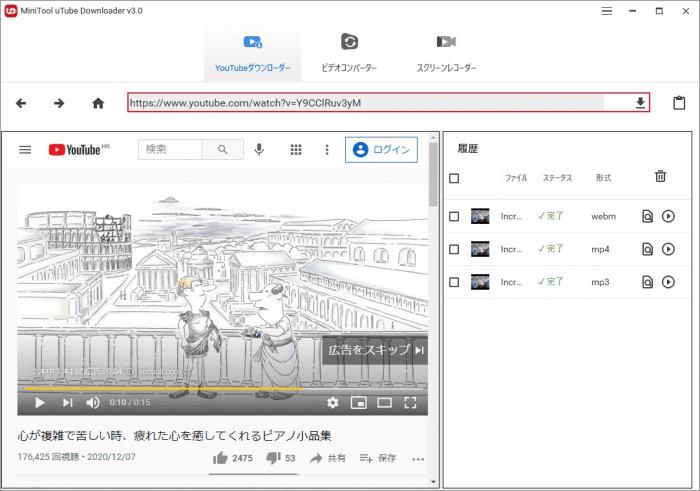Check the mp3 row checkbox
Screen dimensions: 700x491
point(454,282)
